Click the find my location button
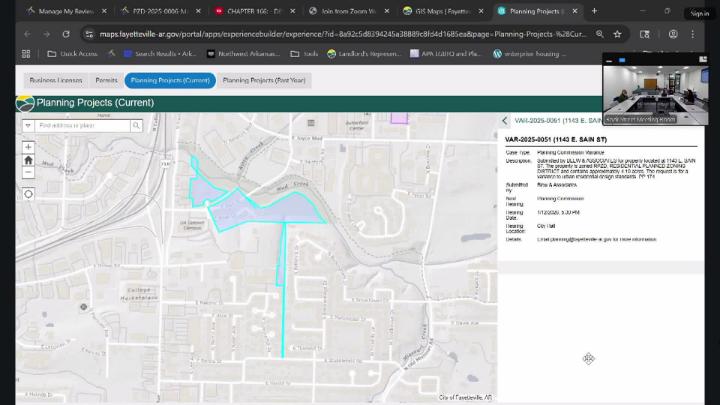 (x=28, y=193)
